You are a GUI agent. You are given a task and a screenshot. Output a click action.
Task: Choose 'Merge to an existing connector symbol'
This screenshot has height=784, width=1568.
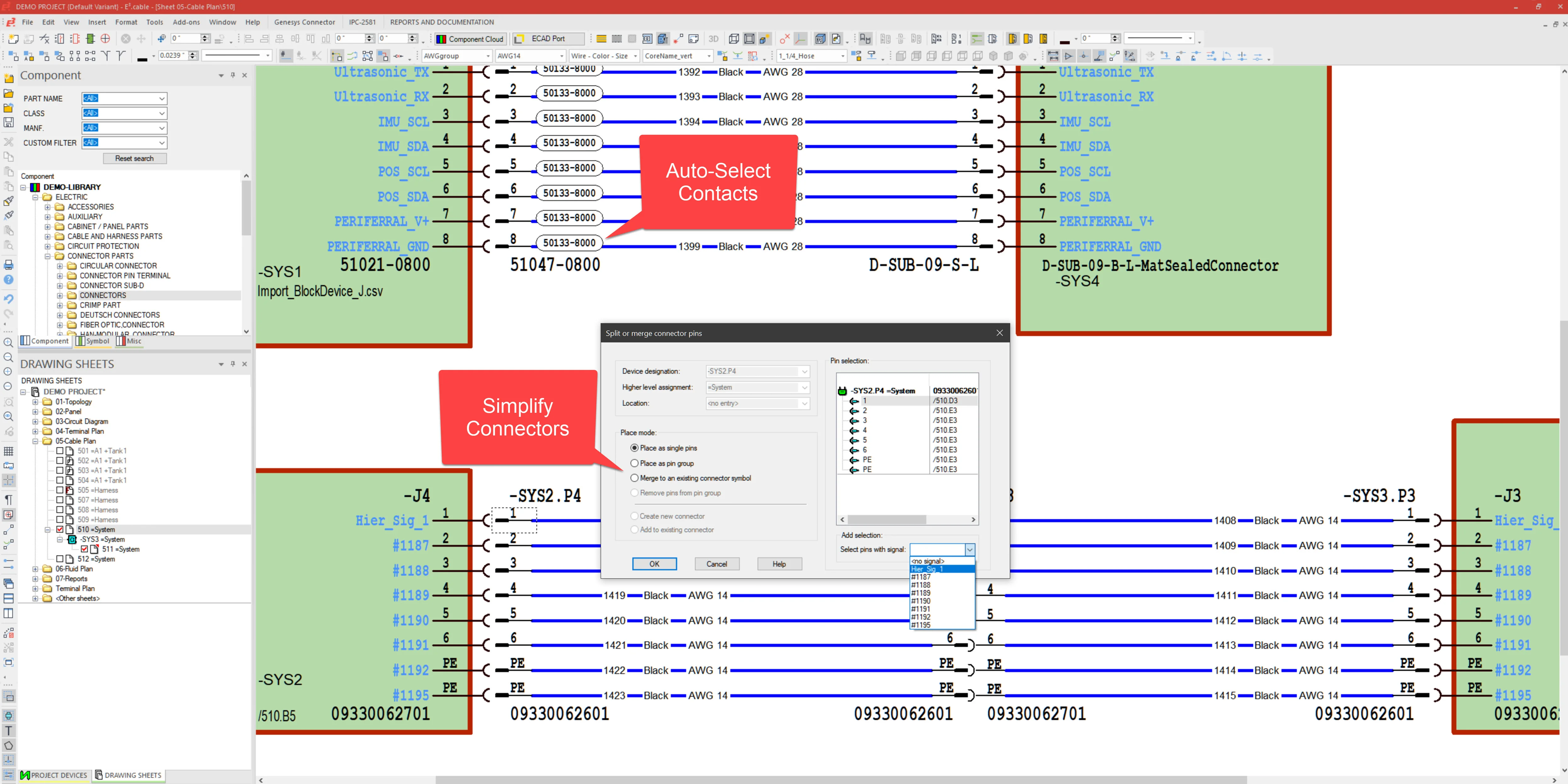(x=634, y=478)
